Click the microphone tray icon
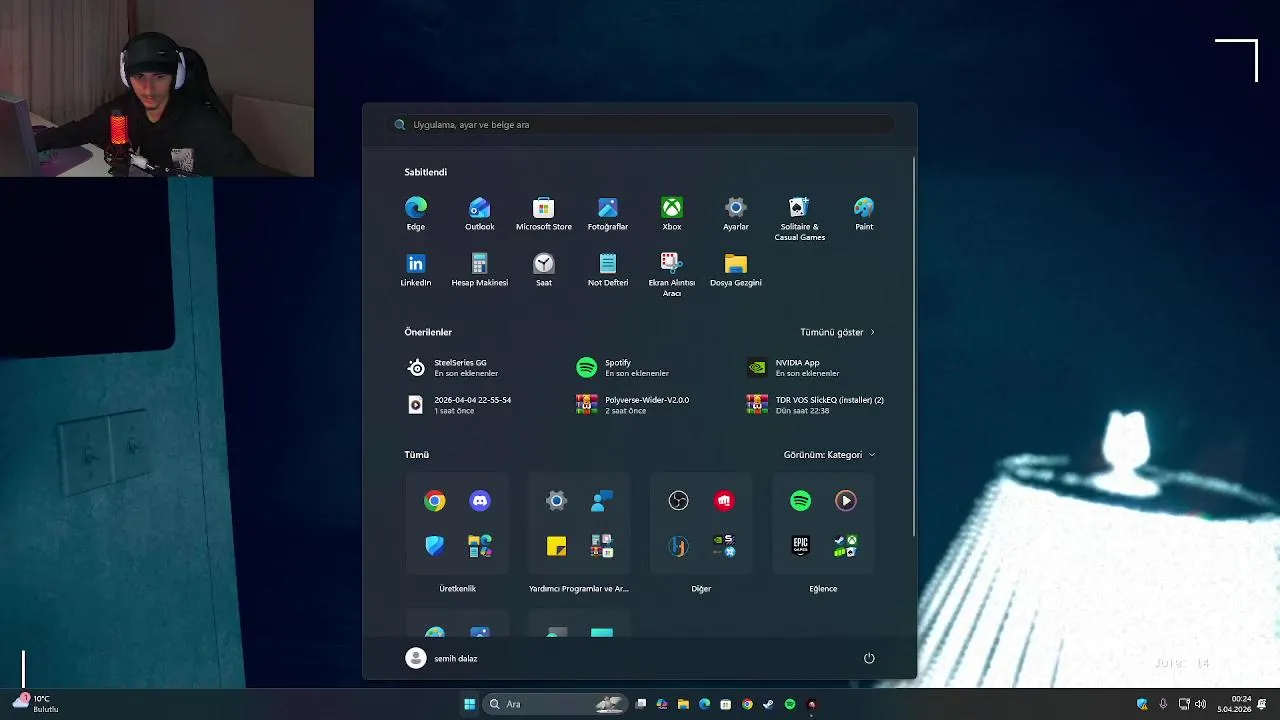Viewport: 1280px width, 720px height. coord(1163,704)
